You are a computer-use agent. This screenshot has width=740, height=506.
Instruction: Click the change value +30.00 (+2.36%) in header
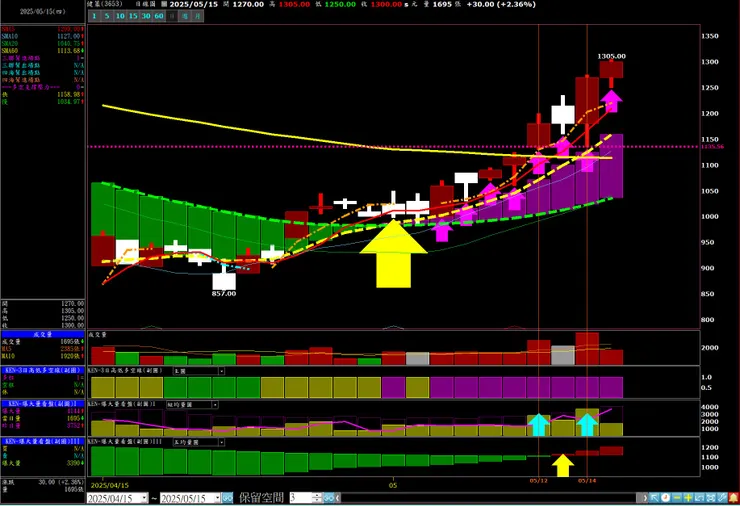pyautogui.click(x=501, y=4)
